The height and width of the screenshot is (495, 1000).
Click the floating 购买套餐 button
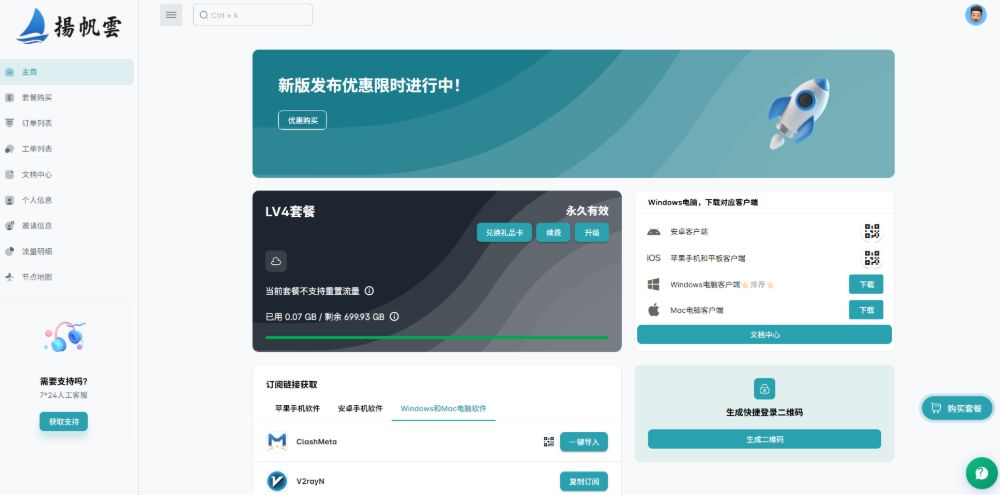pos(957,408)
